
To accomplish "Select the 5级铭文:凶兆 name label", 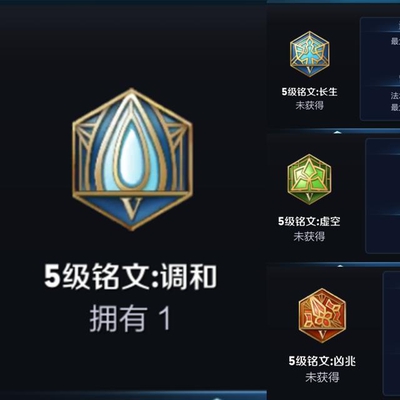I will (322, 361).
